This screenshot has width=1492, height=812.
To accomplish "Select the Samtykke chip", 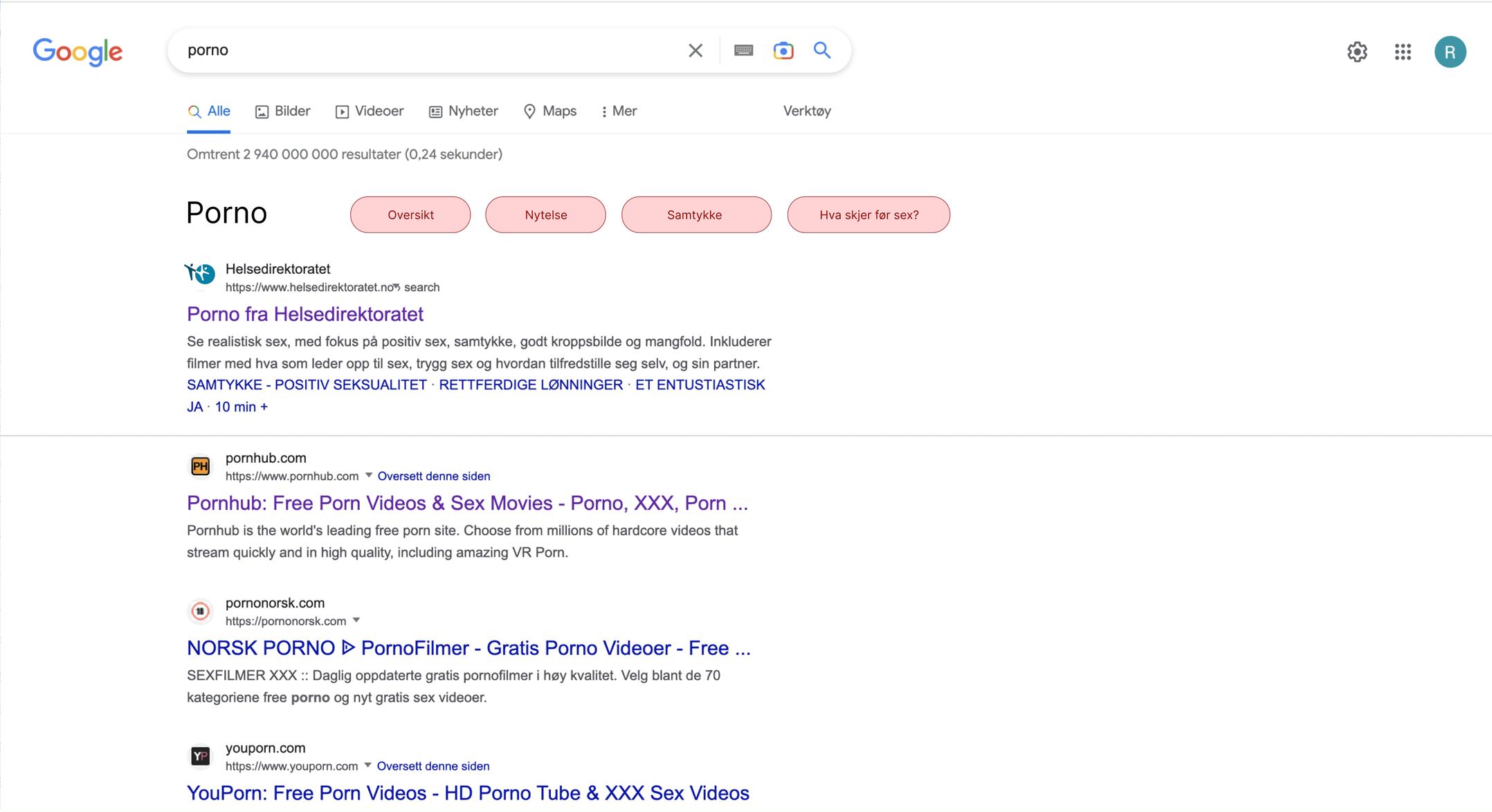I will [695, 215].
